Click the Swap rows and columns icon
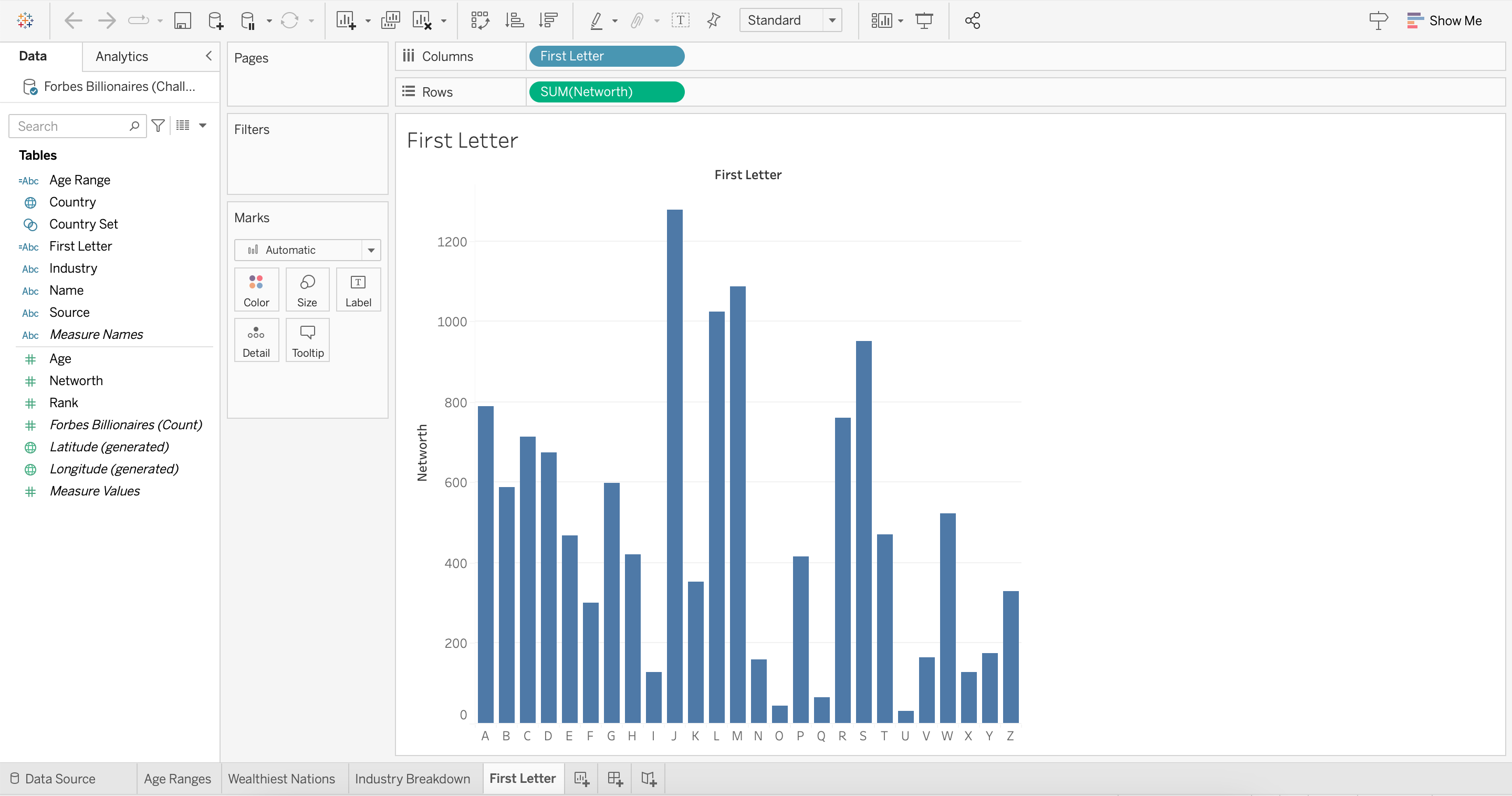Screen dimensions: 1512x796 click(x=479, y=21)
